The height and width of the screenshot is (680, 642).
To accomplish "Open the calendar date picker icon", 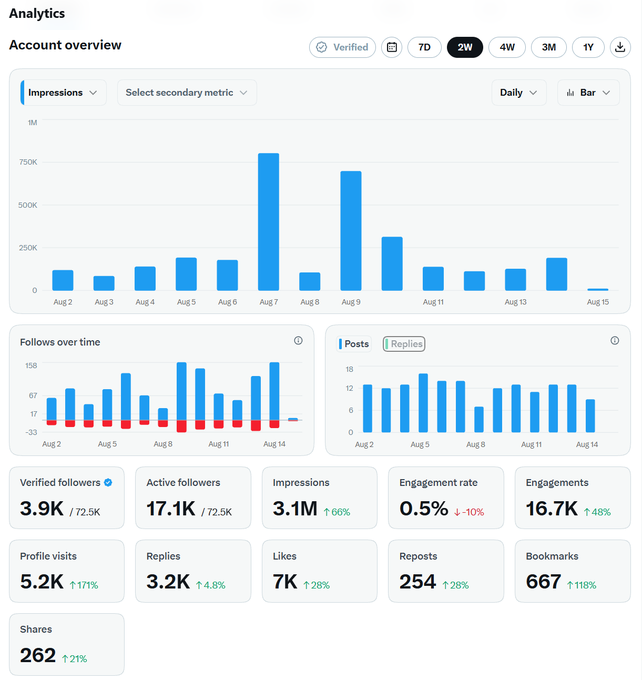I will (x=392, y=47).
